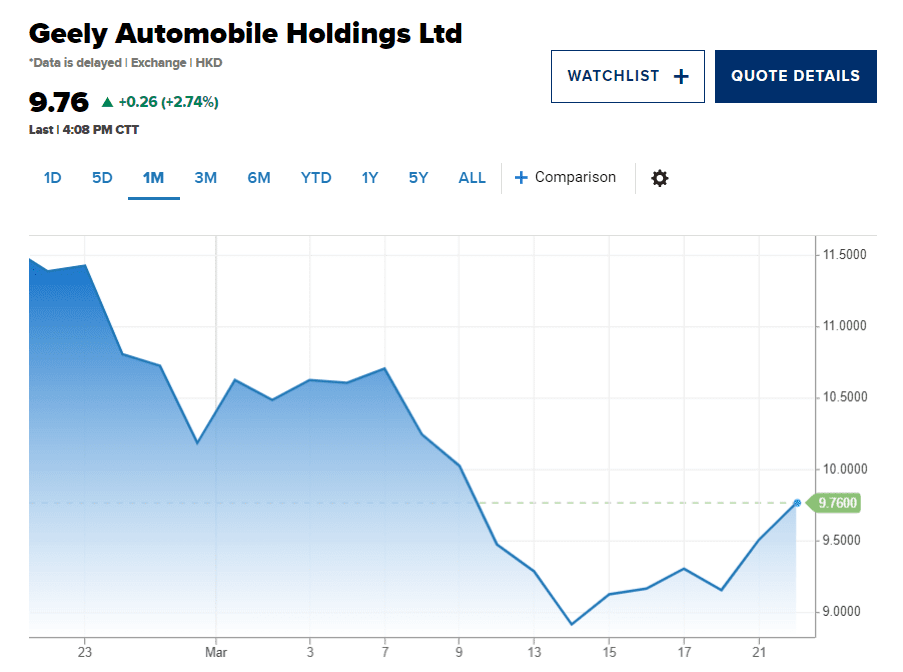Screen dimensions: 903x672
Task: Switch to the 5D time range
Action: pos(102,178)
